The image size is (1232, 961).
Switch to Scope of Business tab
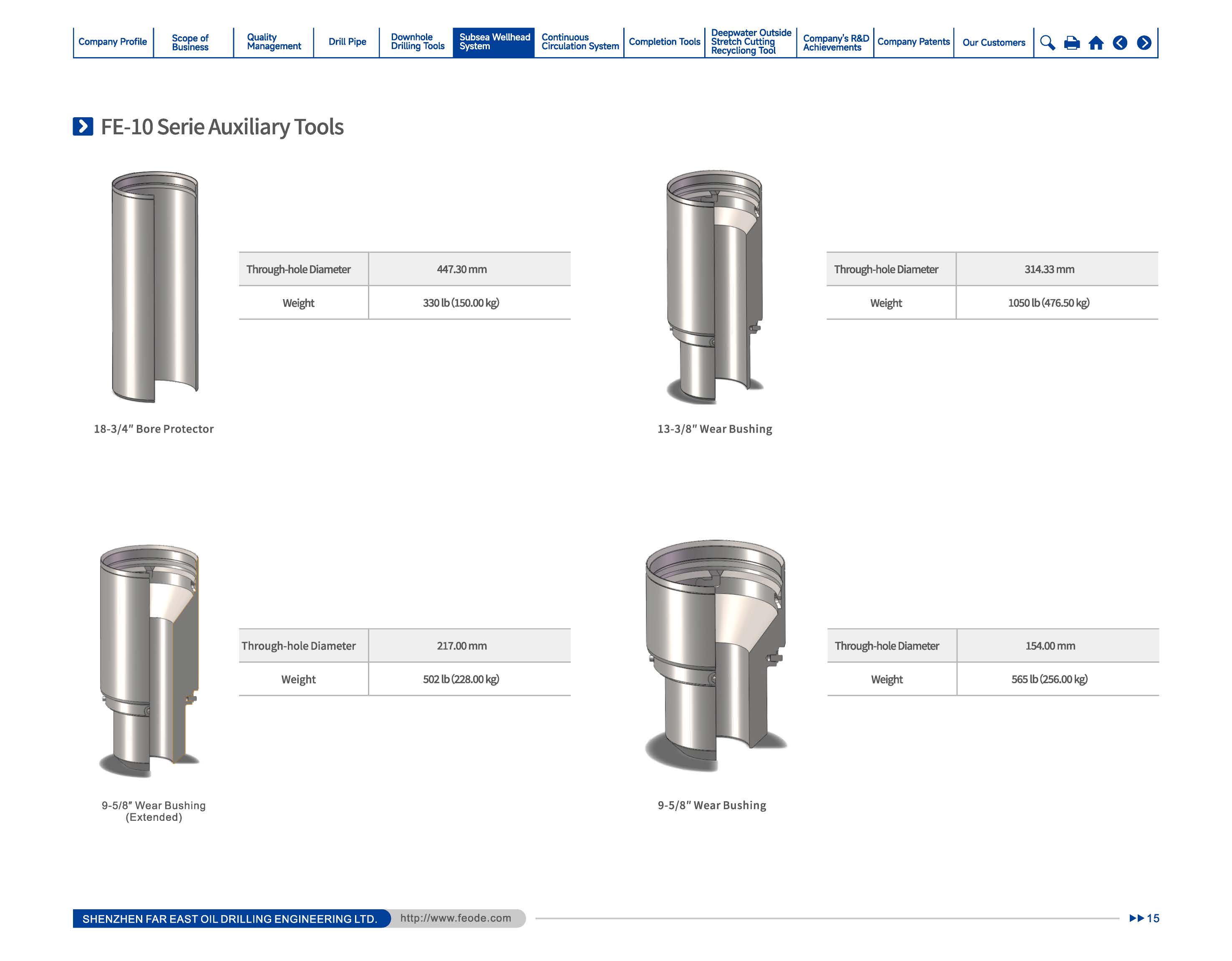(190, 42)
